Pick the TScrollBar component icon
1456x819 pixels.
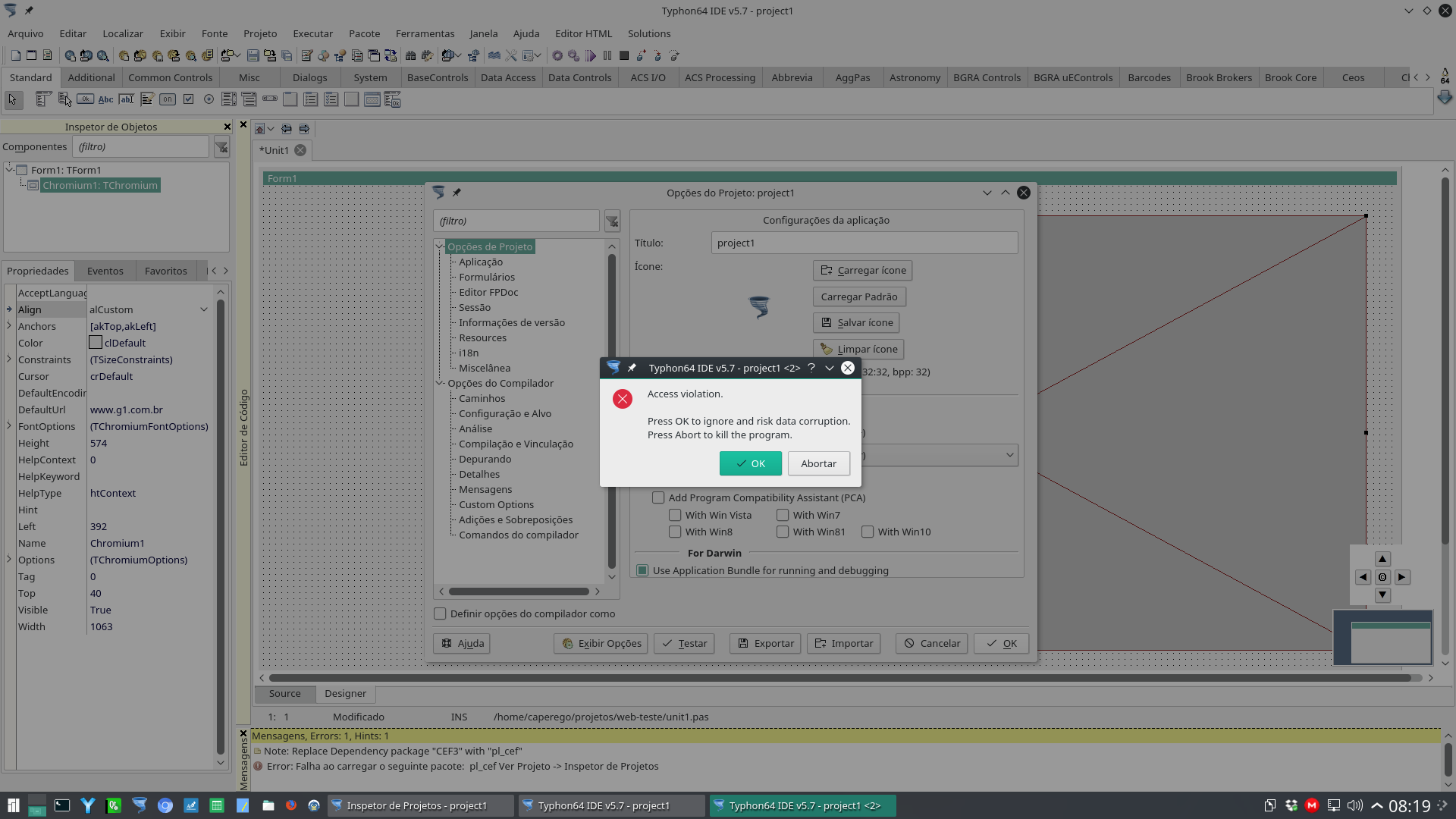point(270,99)
